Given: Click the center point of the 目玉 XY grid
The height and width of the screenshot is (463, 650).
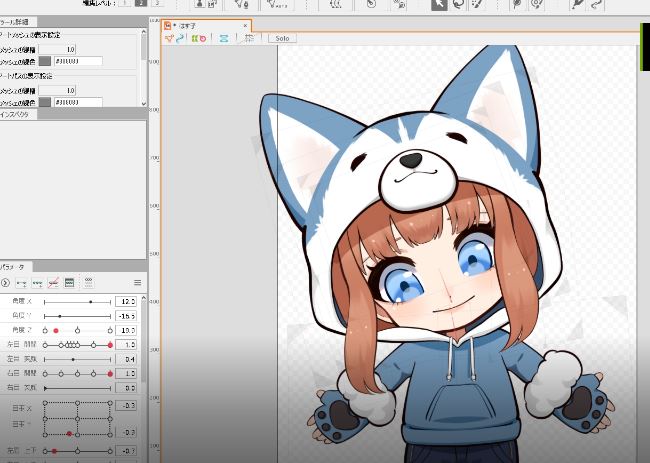Looking at the screenshot, I should click(x=78, y=419).
